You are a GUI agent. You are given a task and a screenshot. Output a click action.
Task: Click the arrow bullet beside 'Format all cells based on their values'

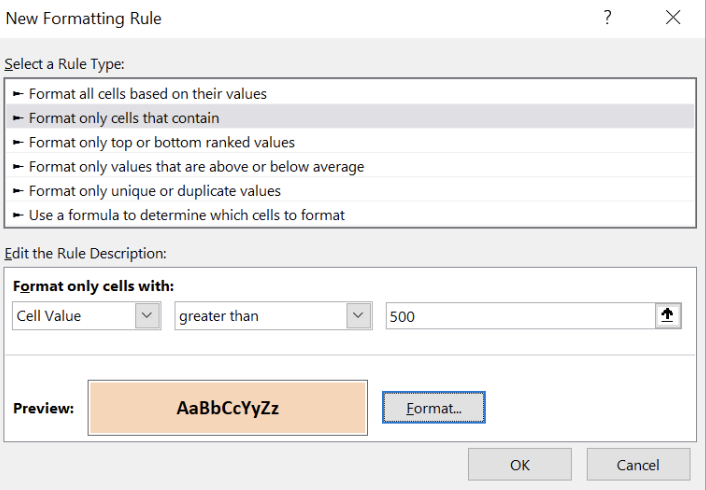18,94
